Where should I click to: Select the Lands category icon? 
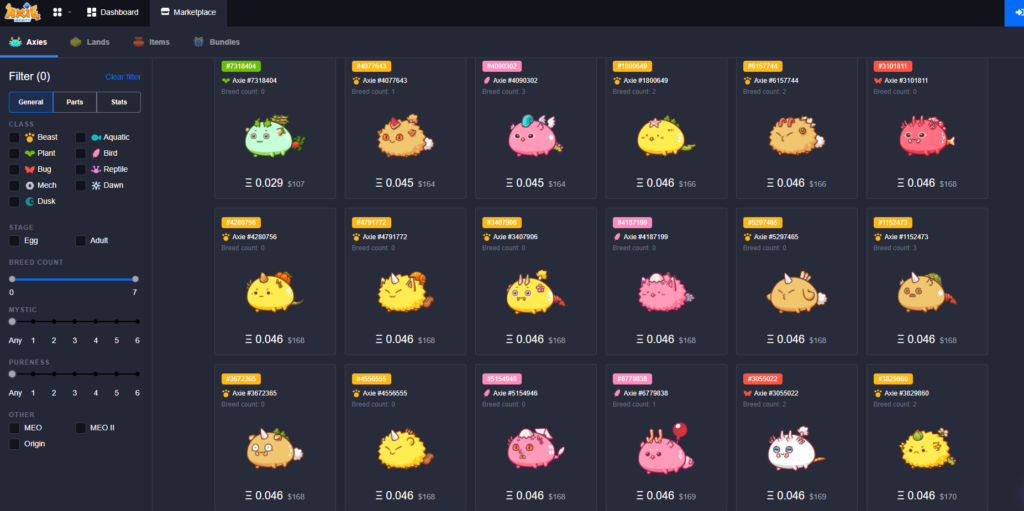(x=75, y=42)
